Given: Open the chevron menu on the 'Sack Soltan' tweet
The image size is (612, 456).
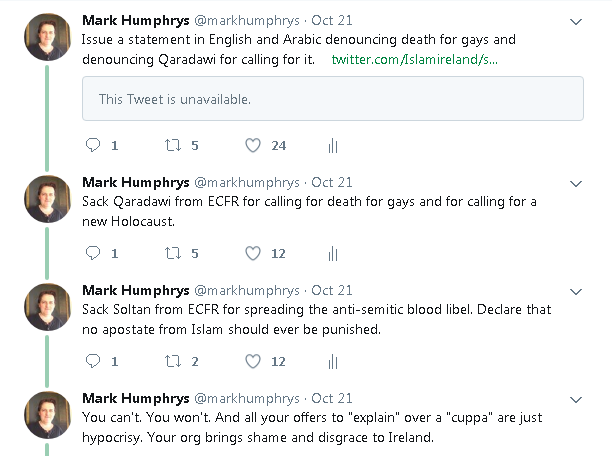Looking at the screenshot, I should (576, 291).
